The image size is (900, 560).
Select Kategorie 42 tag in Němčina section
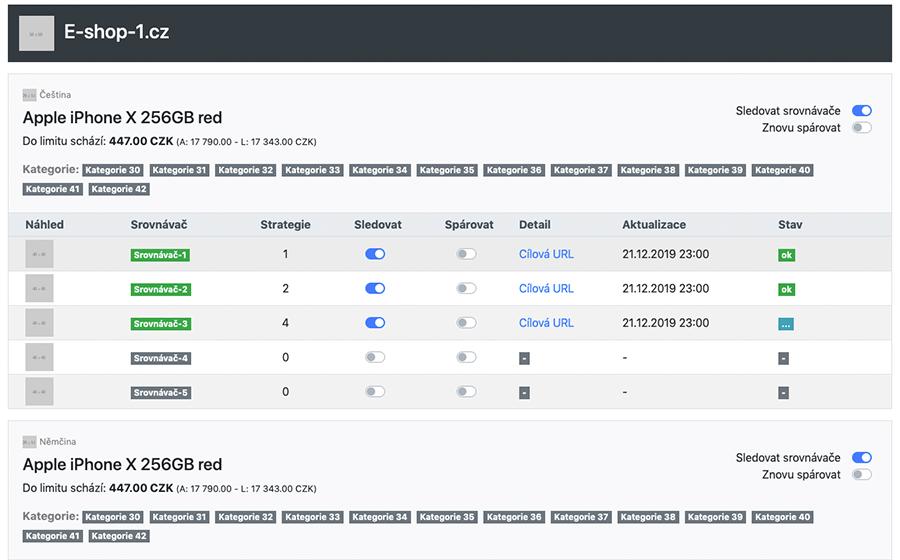119,536
